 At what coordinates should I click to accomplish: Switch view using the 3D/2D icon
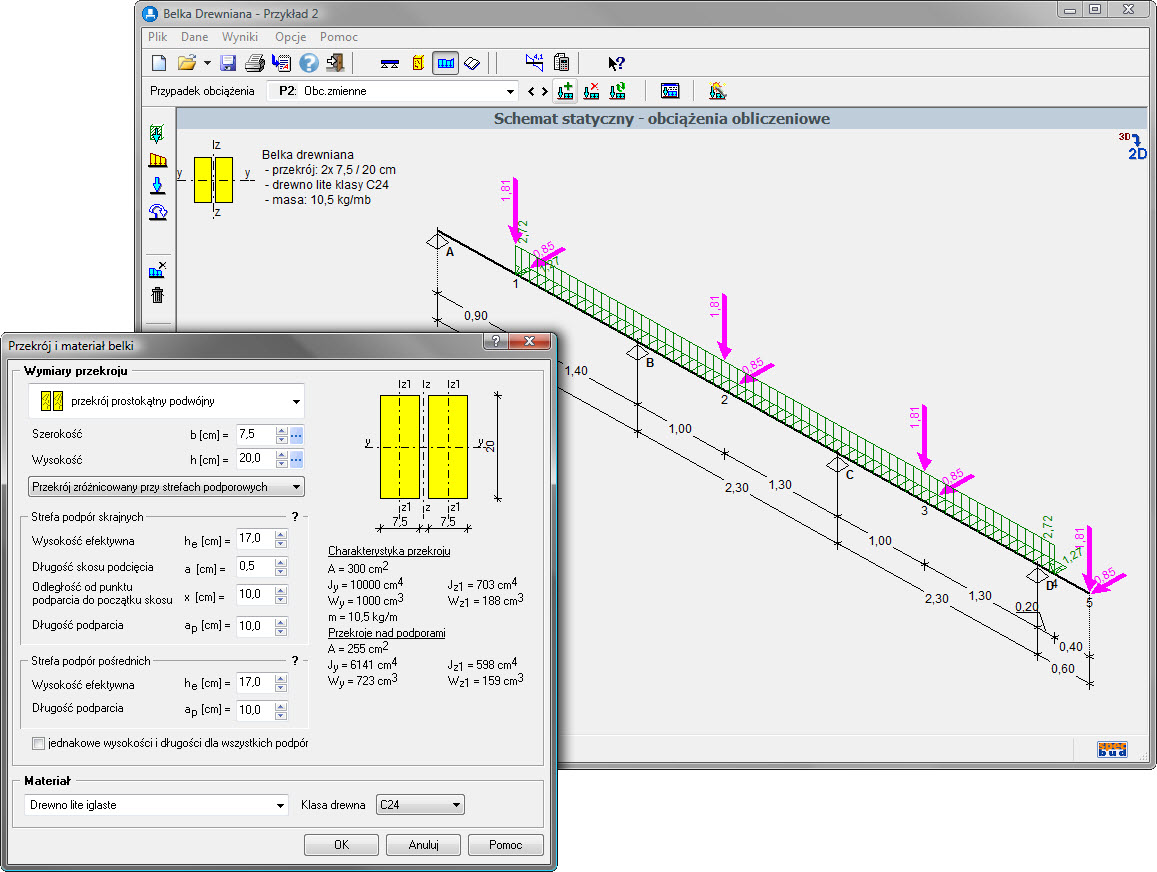tap(1134, 146)
